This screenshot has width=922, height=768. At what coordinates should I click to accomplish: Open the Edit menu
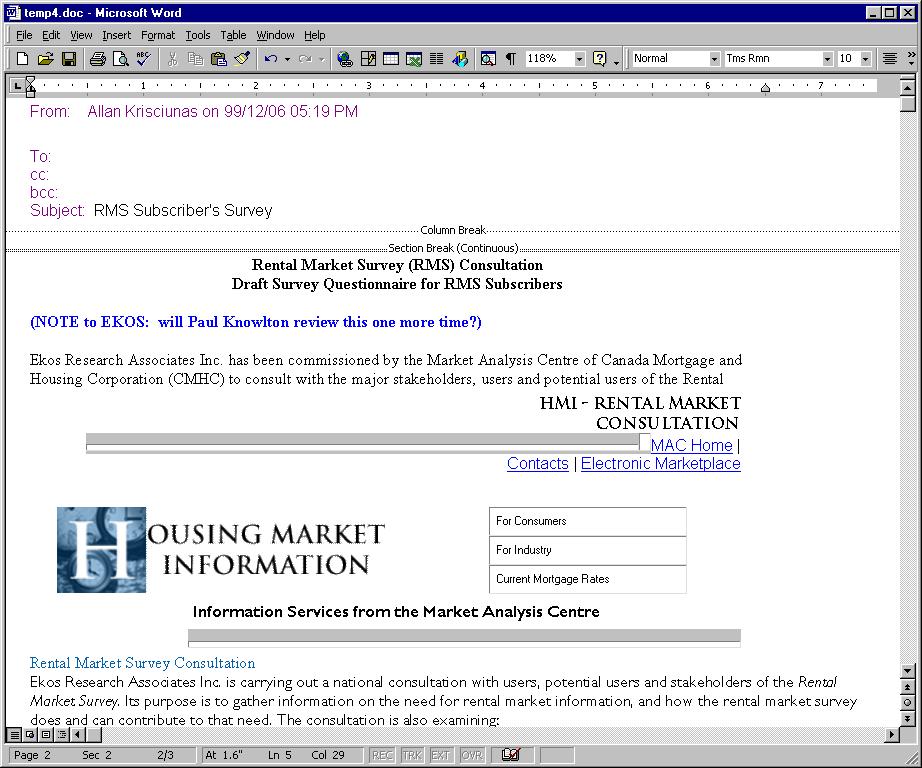coord(51,35)
